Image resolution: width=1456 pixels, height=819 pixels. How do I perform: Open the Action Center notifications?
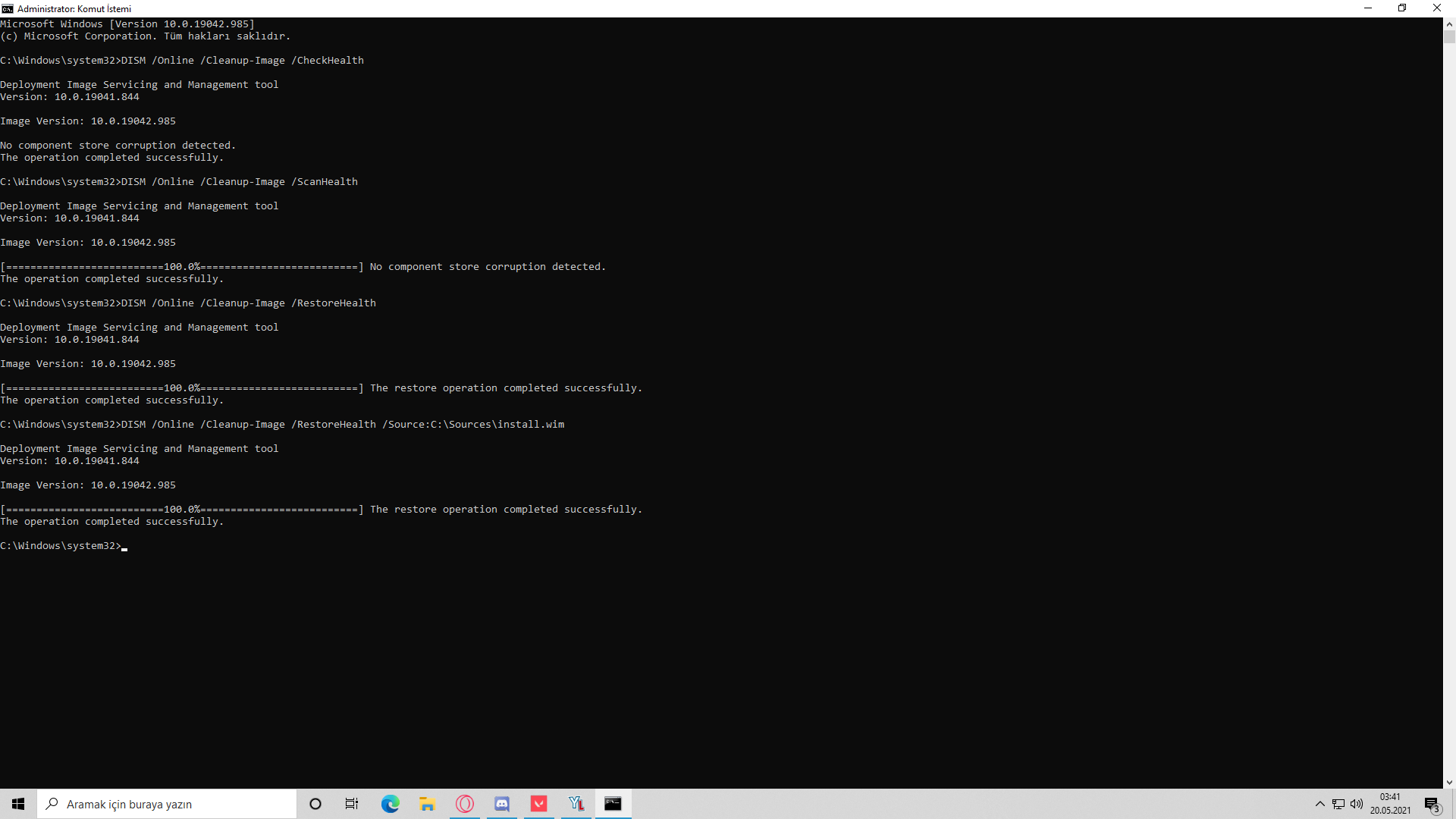(x=1432, y=804)
